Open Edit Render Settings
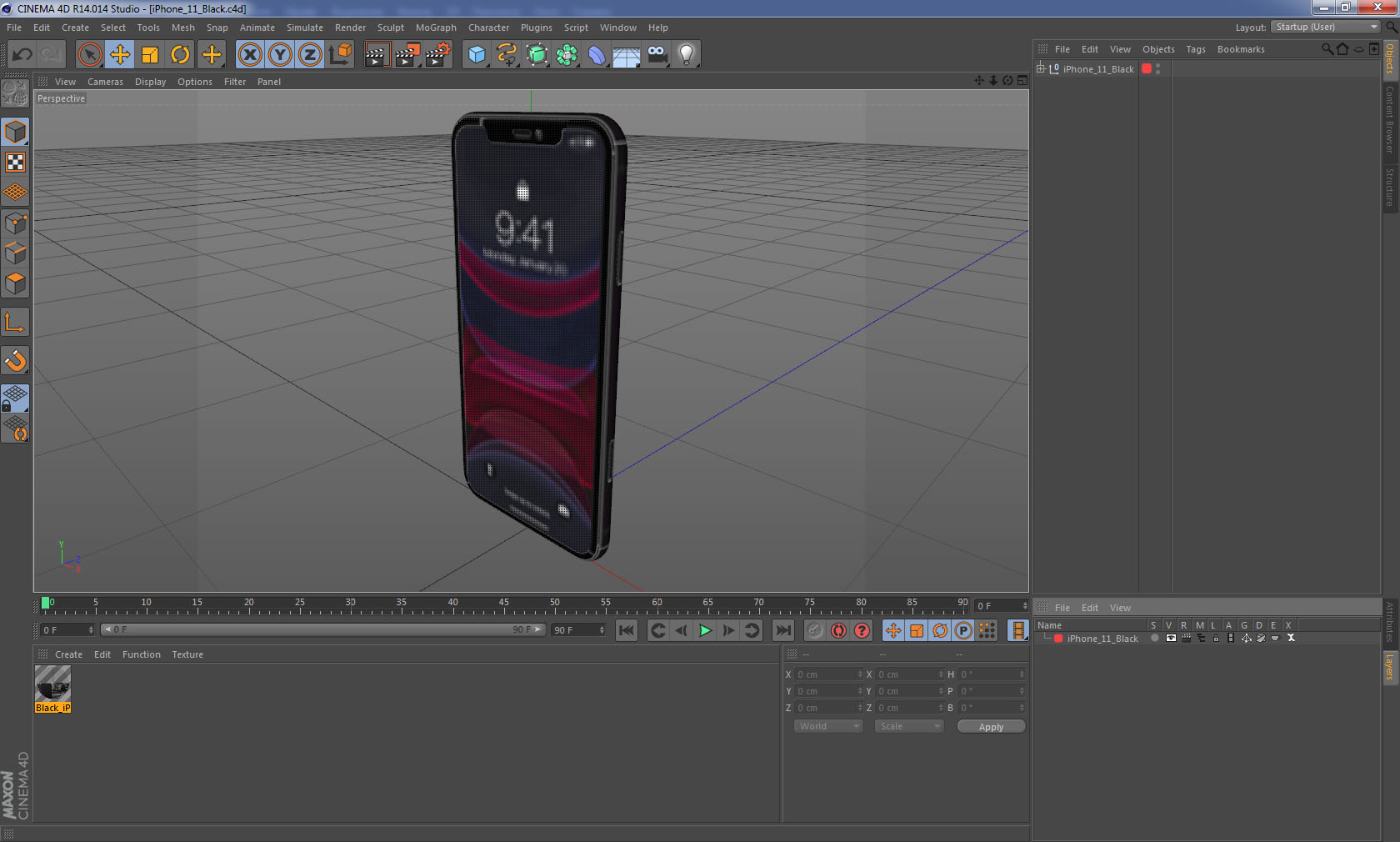Image resolution: width=1400 pixels, height=842 pixels. pos(438,55)
